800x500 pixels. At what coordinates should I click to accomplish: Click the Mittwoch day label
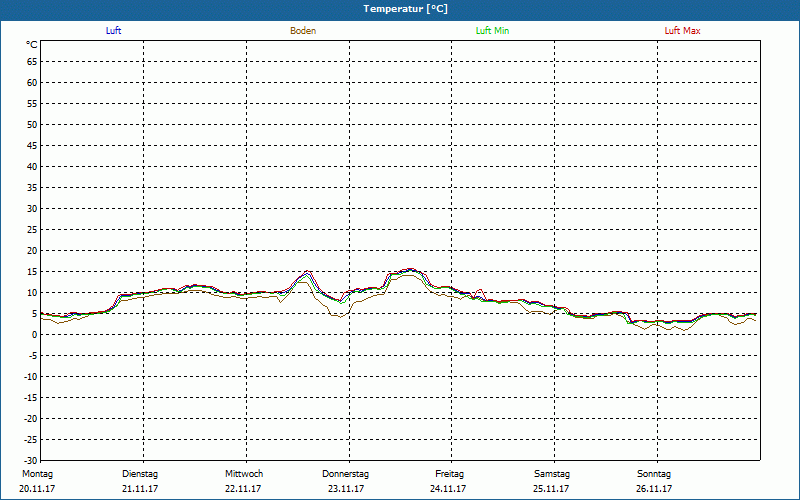click(x=244, y=474)
